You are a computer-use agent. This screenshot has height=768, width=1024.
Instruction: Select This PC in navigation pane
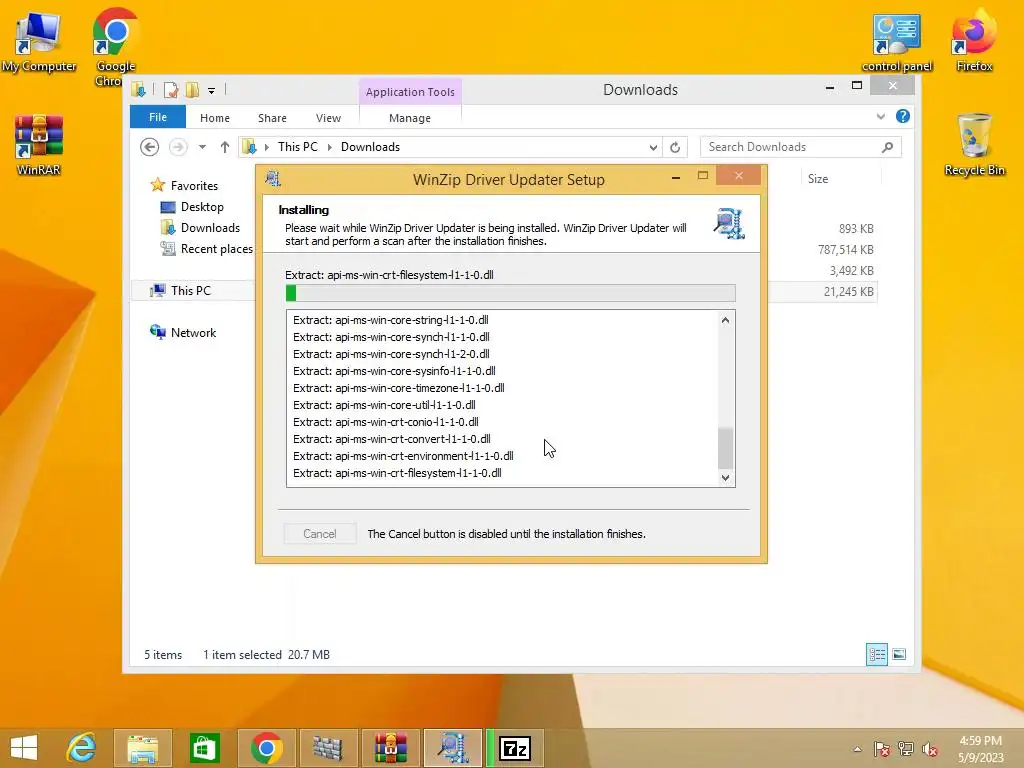tap(191, 291)
